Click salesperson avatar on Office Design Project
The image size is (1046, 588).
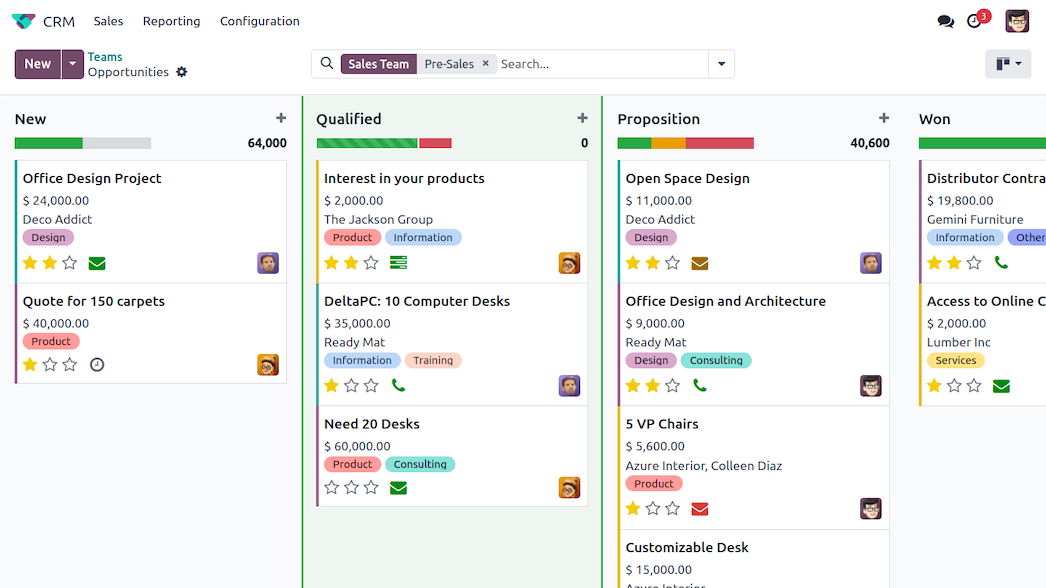click(x=268, y=263)
